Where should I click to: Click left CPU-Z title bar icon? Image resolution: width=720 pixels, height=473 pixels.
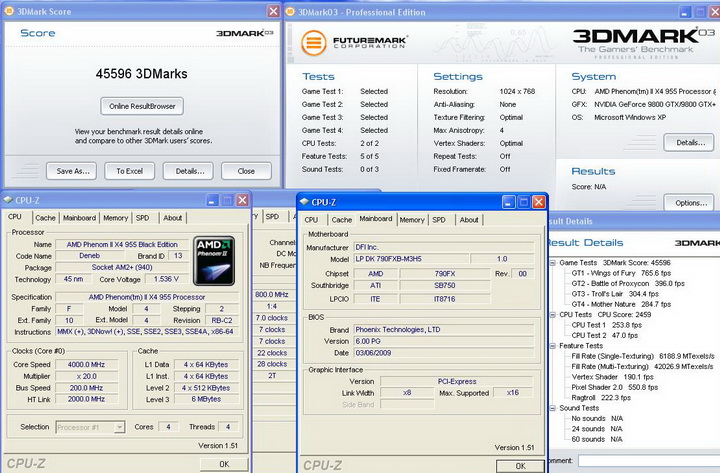pos(8,200)
